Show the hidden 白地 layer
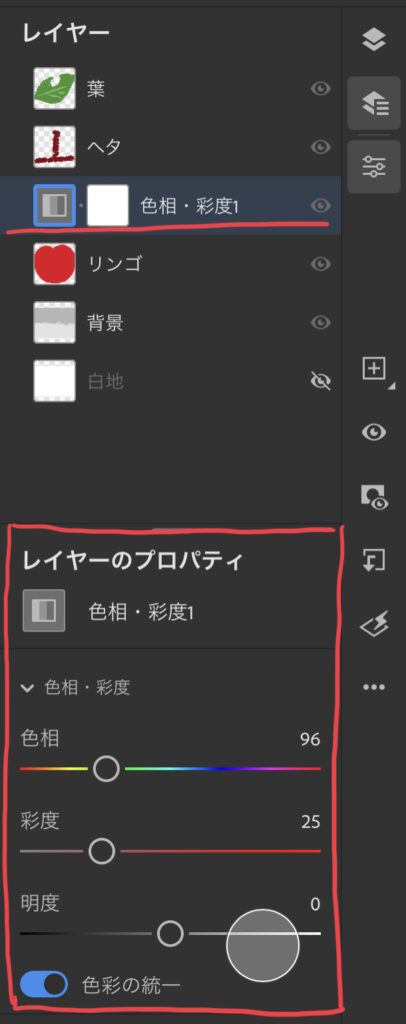This screenshot has width=406, height=1024. pos(320,381)
